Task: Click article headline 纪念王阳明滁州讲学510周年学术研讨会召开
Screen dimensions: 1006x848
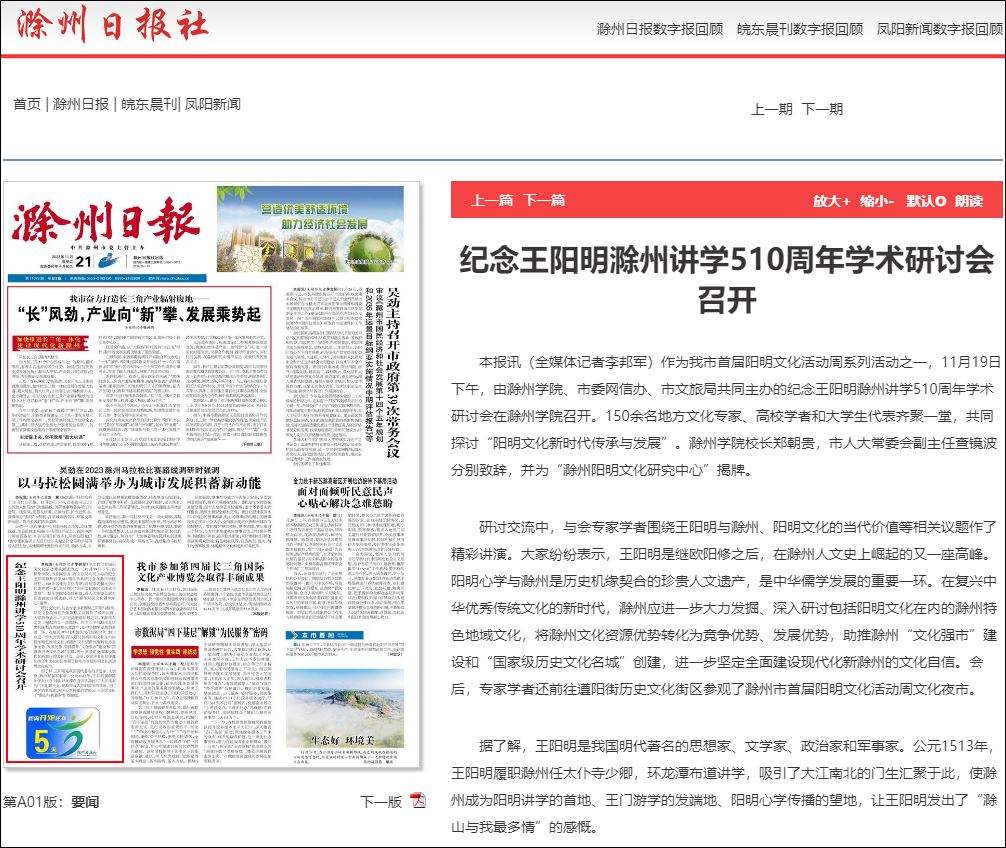Action: (727, 280)
